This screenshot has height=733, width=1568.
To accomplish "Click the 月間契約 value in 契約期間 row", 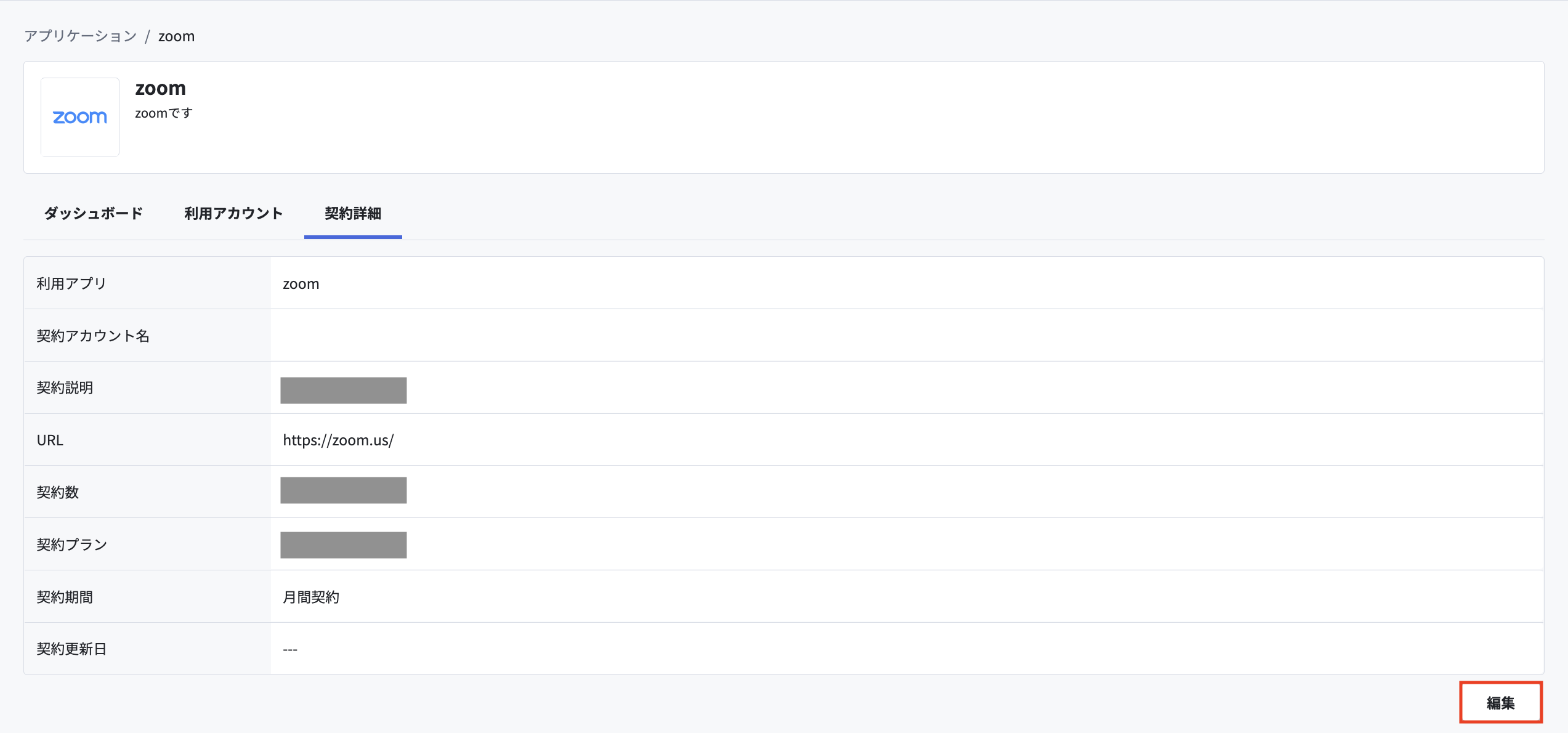I will click(x=311, y=597).
